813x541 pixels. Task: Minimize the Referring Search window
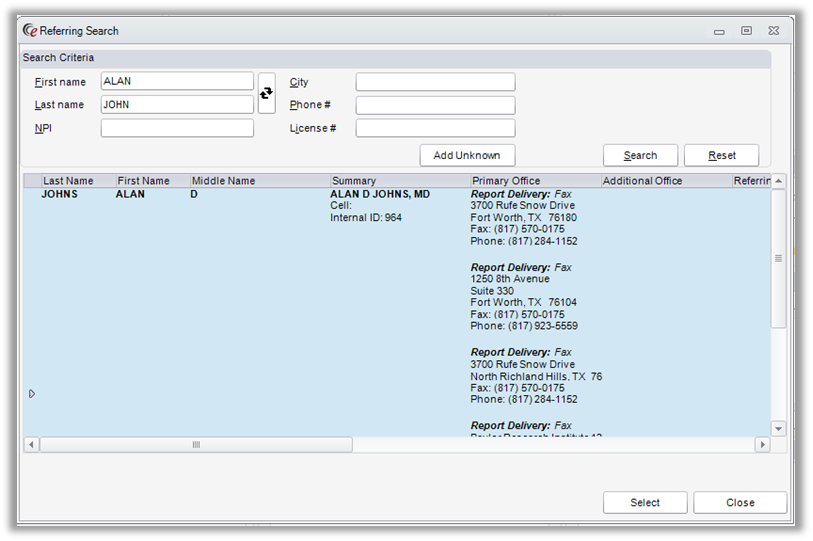tap(719, 32)
